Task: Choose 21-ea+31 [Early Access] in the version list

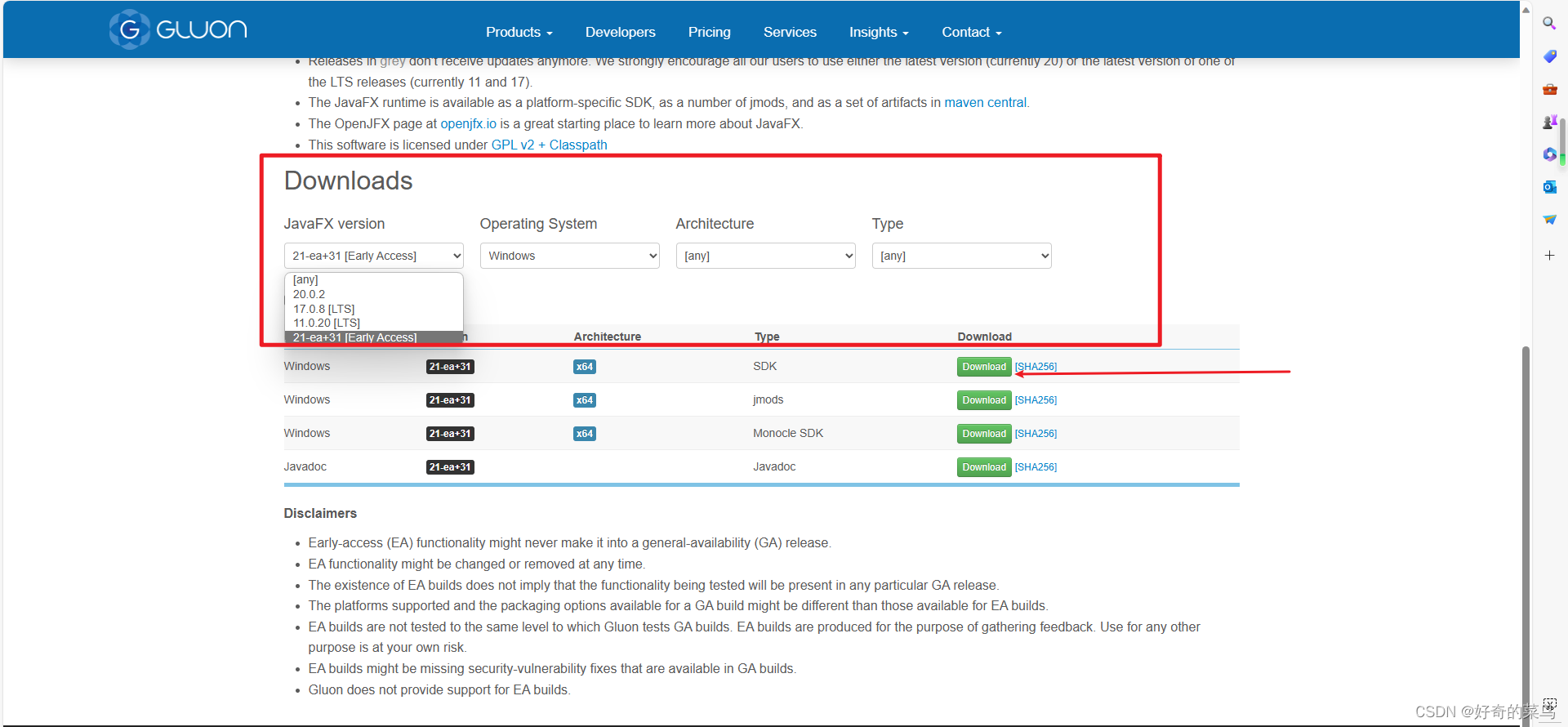Action: click(x=374, y=337)
